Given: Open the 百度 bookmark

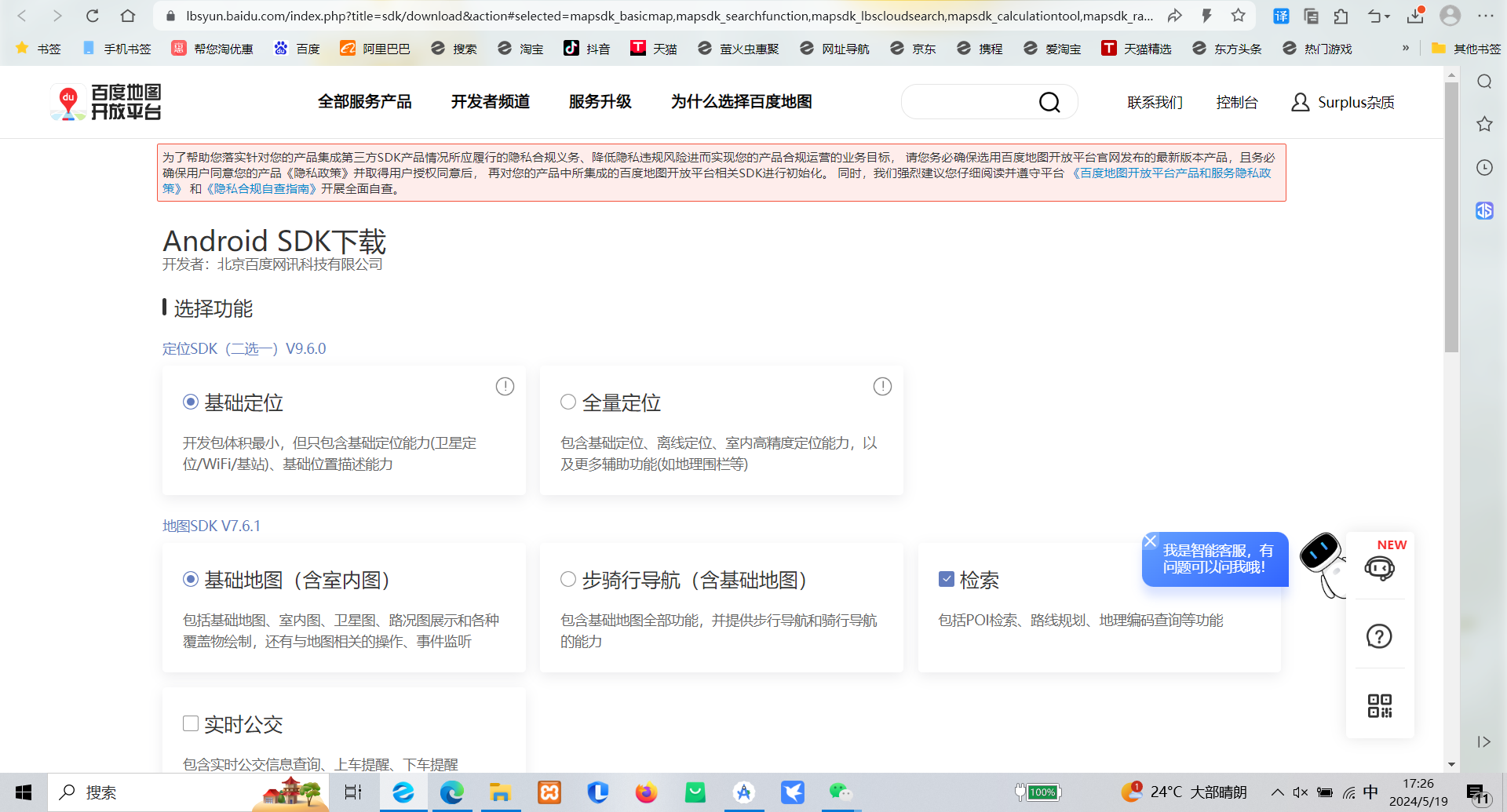Looking at the screenshot, I should click(x=297, y=49).
